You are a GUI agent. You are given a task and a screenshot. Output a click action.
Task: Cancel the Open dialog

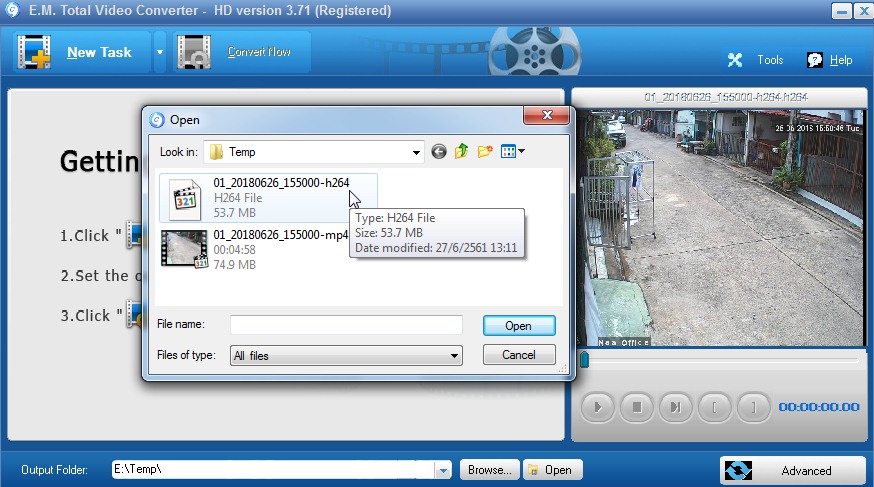(519, 355)
